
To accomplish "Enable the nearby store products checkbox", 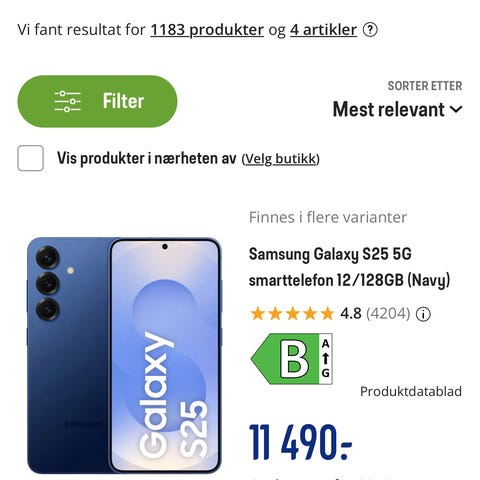I will click(x=30, y=158).
